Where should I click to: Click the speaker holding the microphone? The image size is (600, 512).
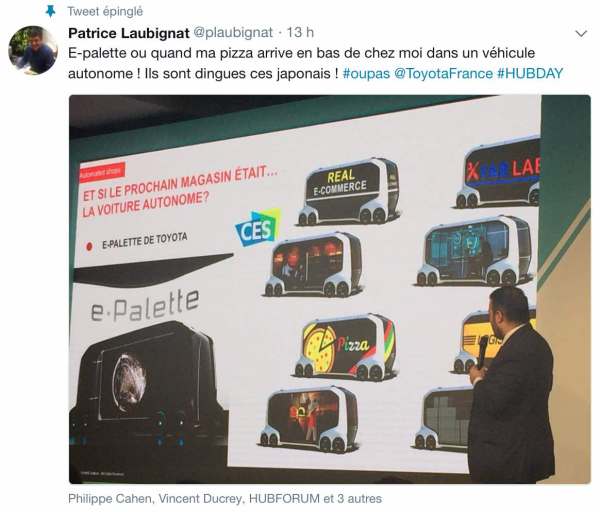(x=512, y=383)
